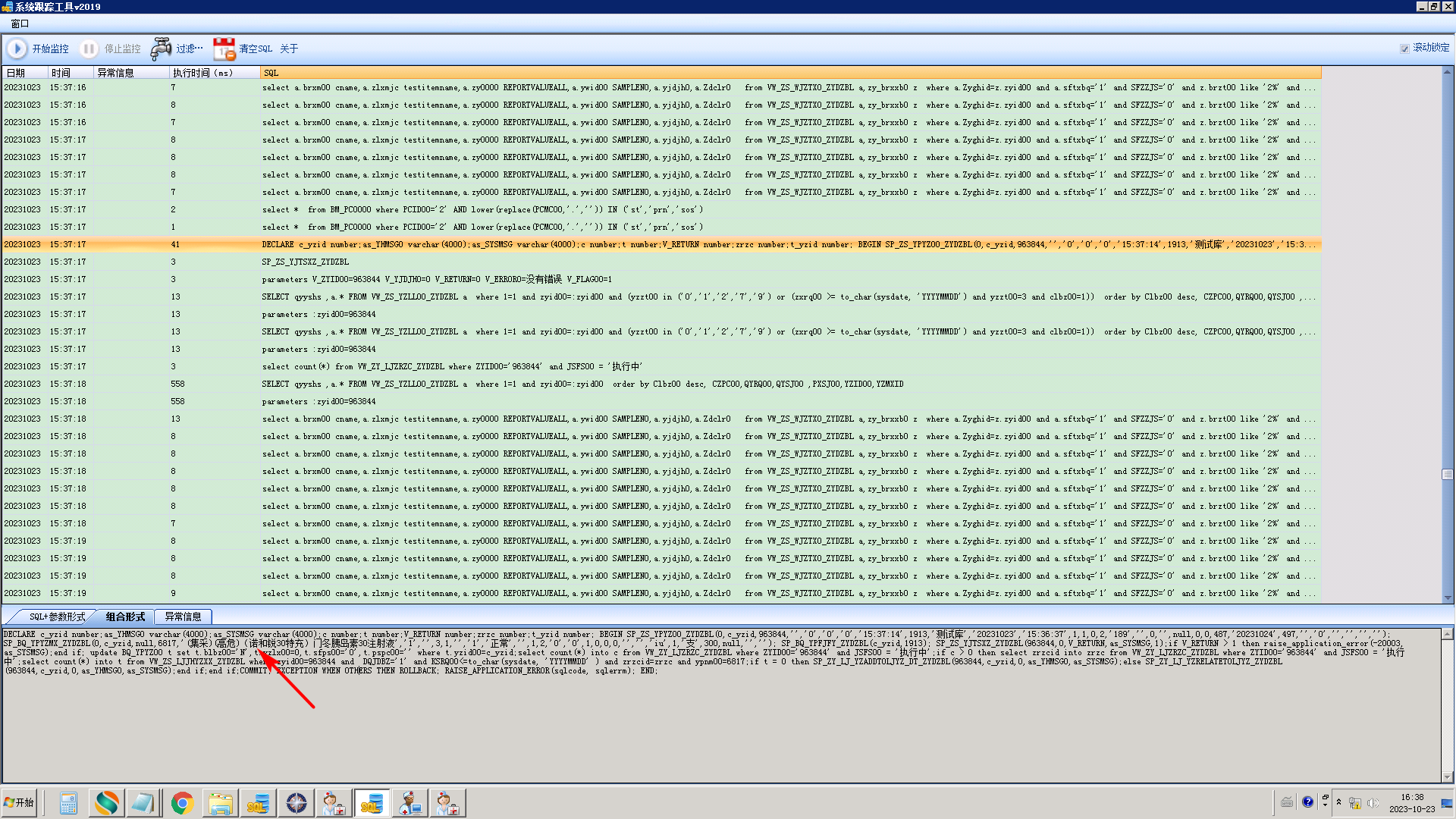This screenshot has height=819, width=1456.
Task: Expand hidden system tray icons arrow
Action: [1338, 802]
